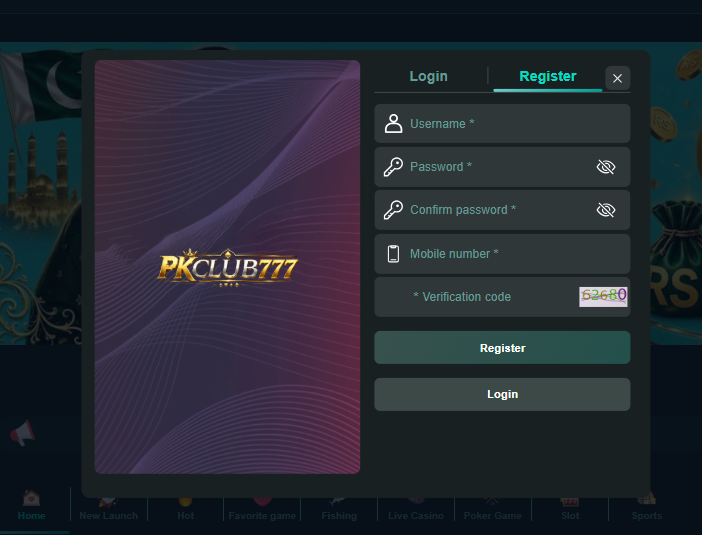This screenshot has width=702, height=535.
Task: Click the gray Login button below Register
Action: point(502,394)
